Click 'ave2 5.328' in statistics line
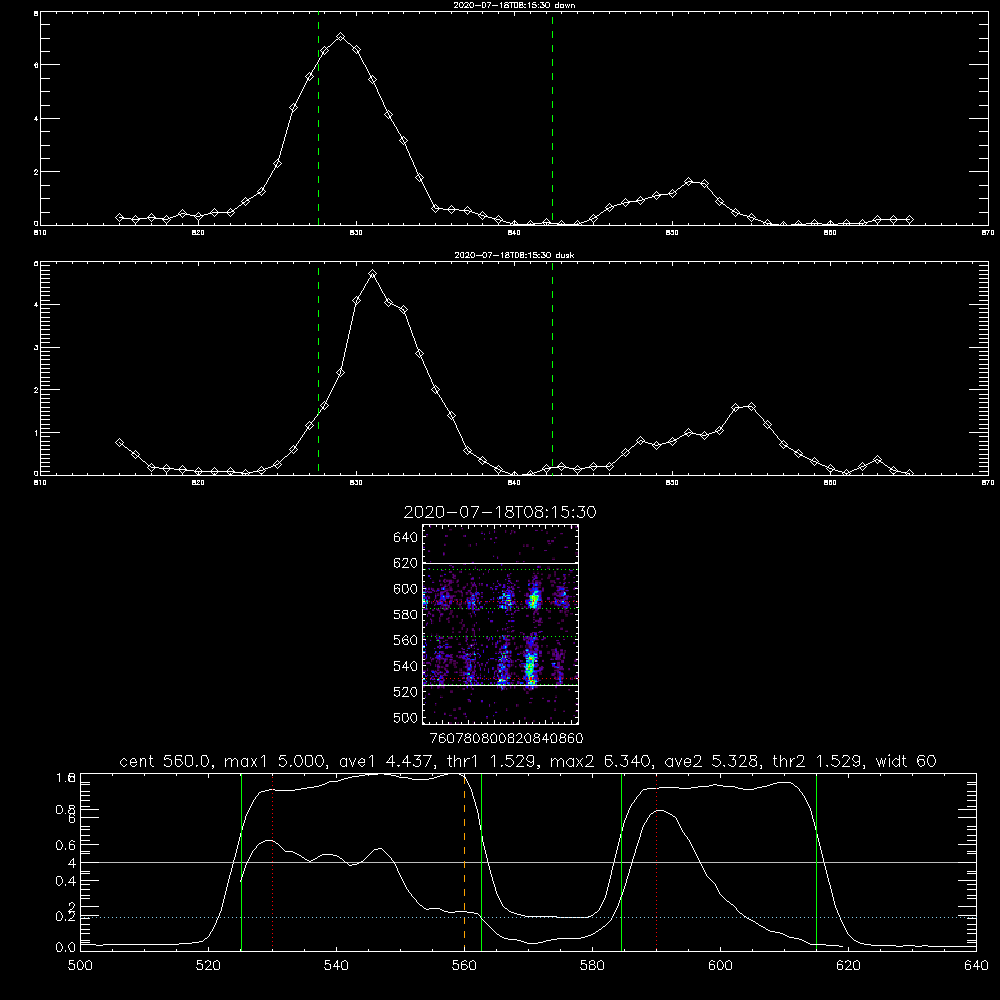This screenshot has width=1000, height=1000. click(x=711, y=761)
